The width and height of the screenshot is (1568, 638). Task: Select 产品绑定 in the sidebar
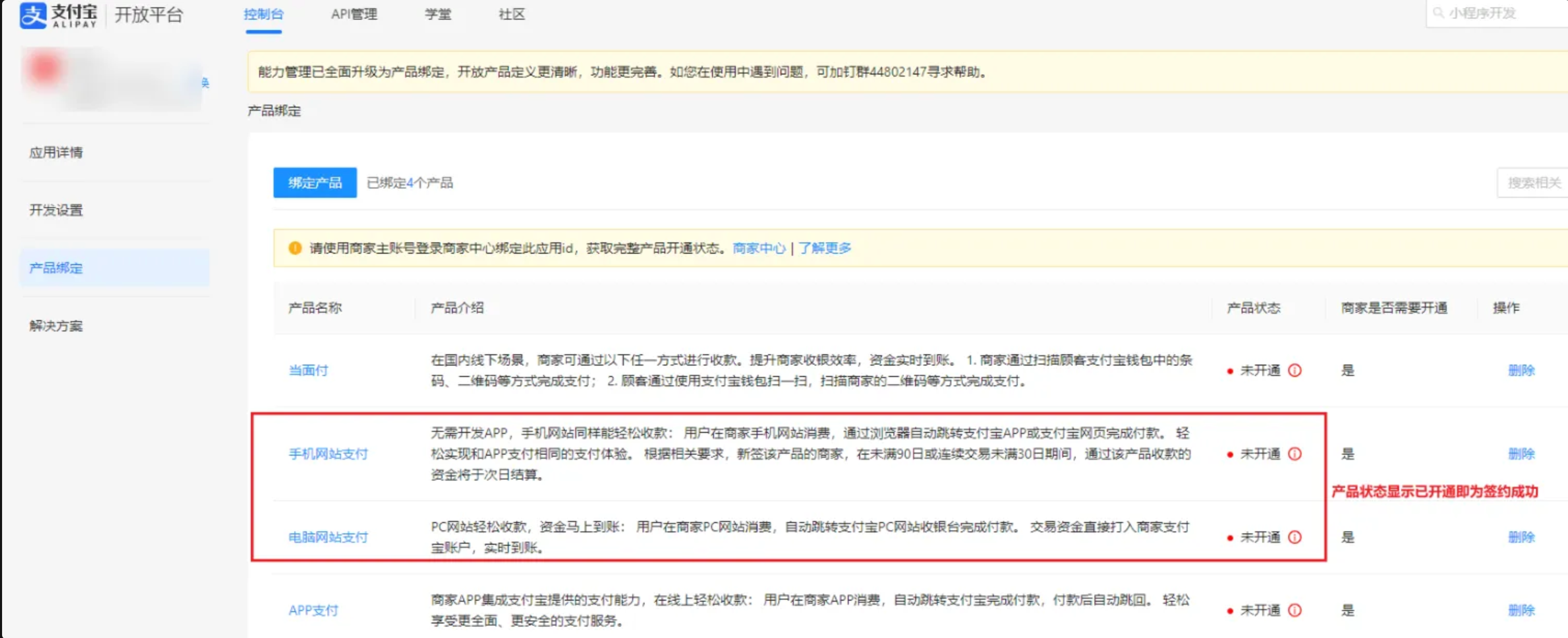116,268
